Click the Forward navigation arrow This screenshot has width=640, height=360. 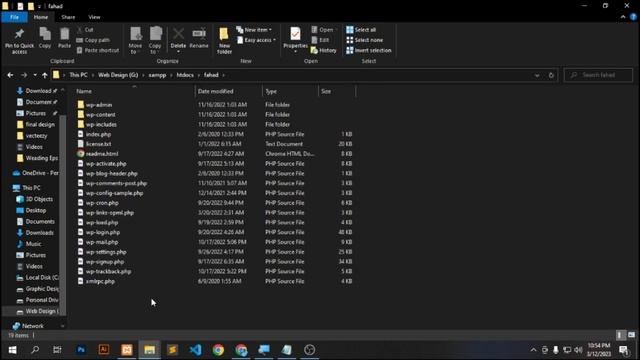click(24, 75)
